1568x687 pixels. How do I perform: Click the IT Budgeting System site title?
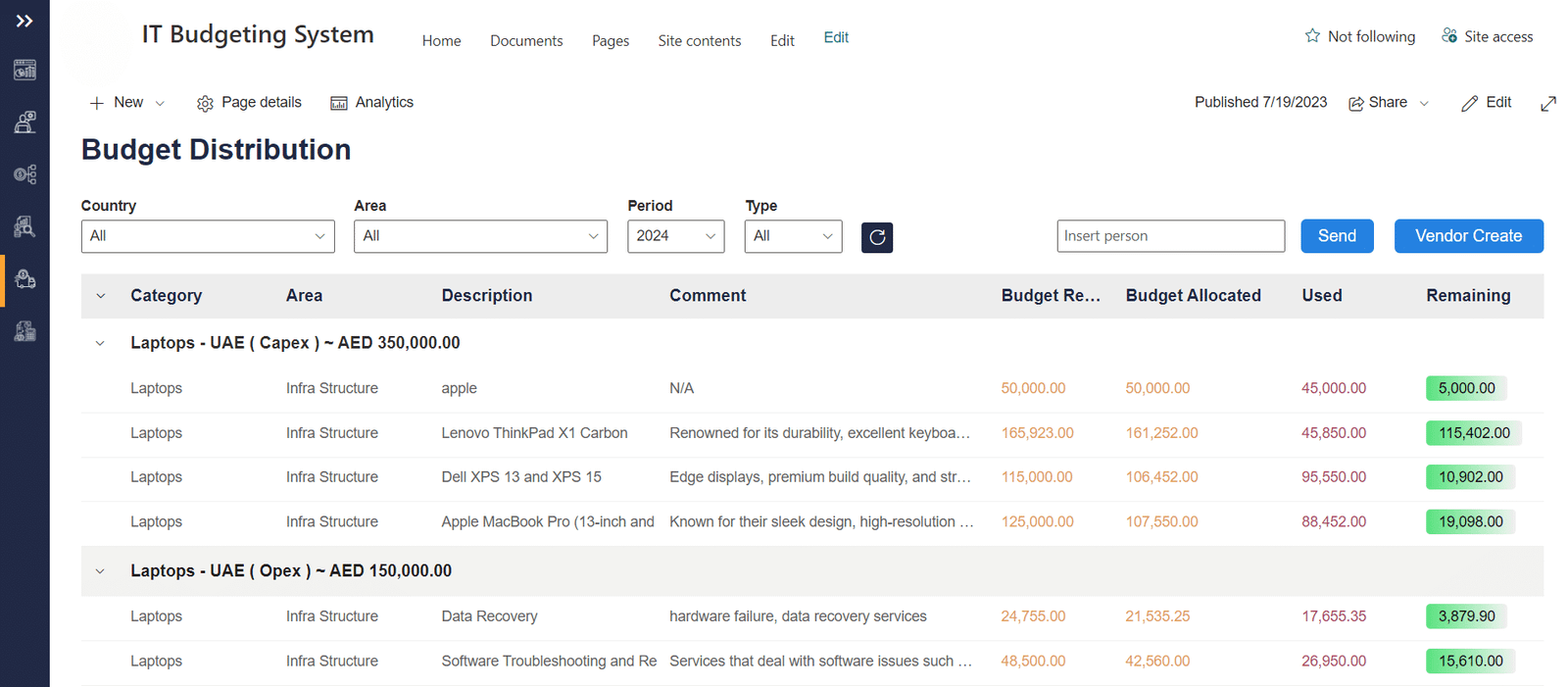(x=258, y=34)
